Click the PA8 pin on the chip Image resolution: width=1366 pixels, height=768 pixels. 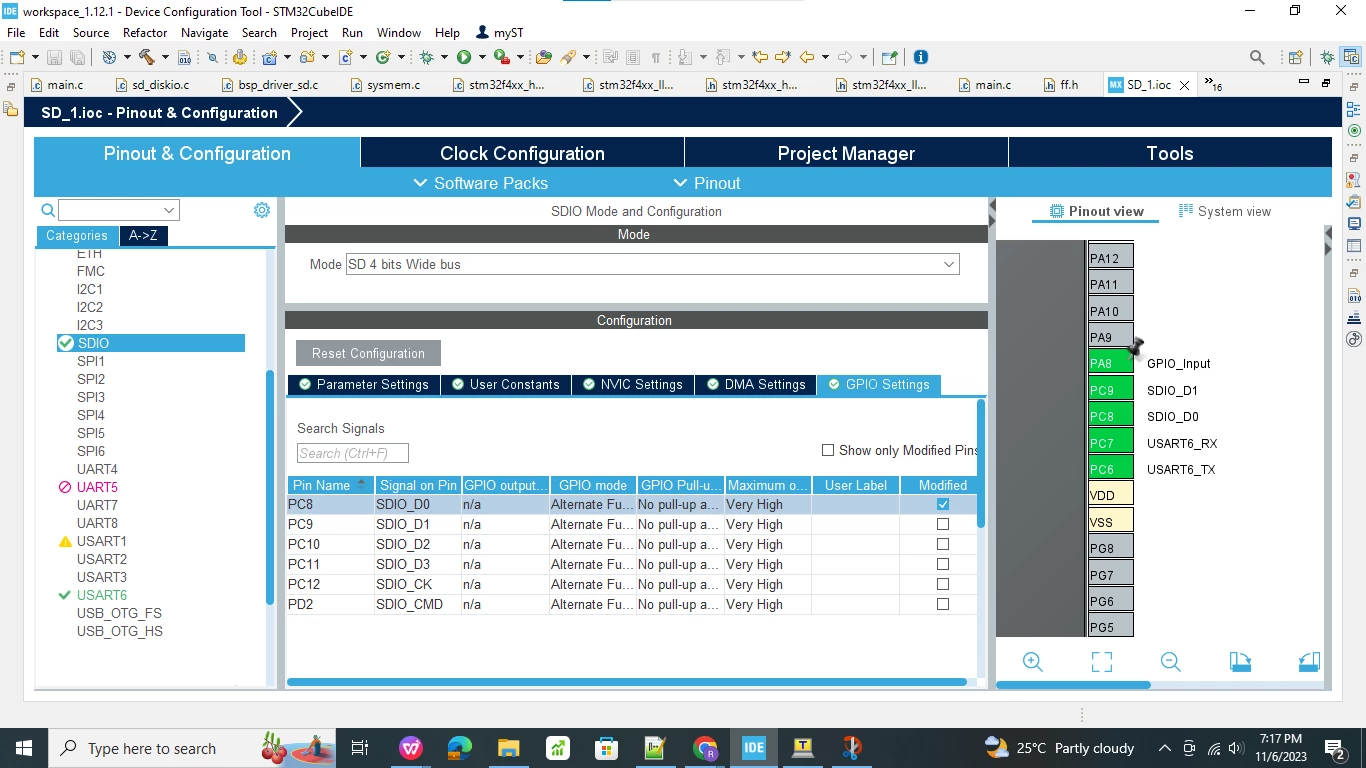[x=1110, y=363]
